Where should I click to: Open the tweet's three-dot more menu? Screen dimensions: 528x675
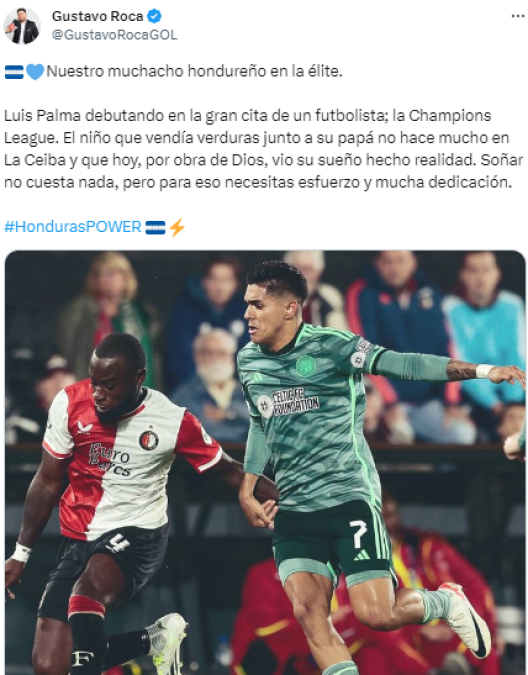(517, 16)
